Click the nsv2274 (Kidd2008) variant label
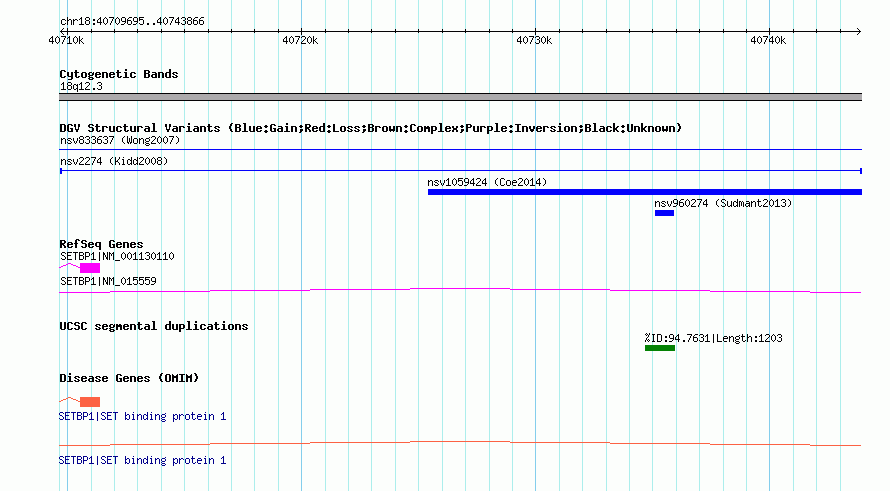 [114, 161]
